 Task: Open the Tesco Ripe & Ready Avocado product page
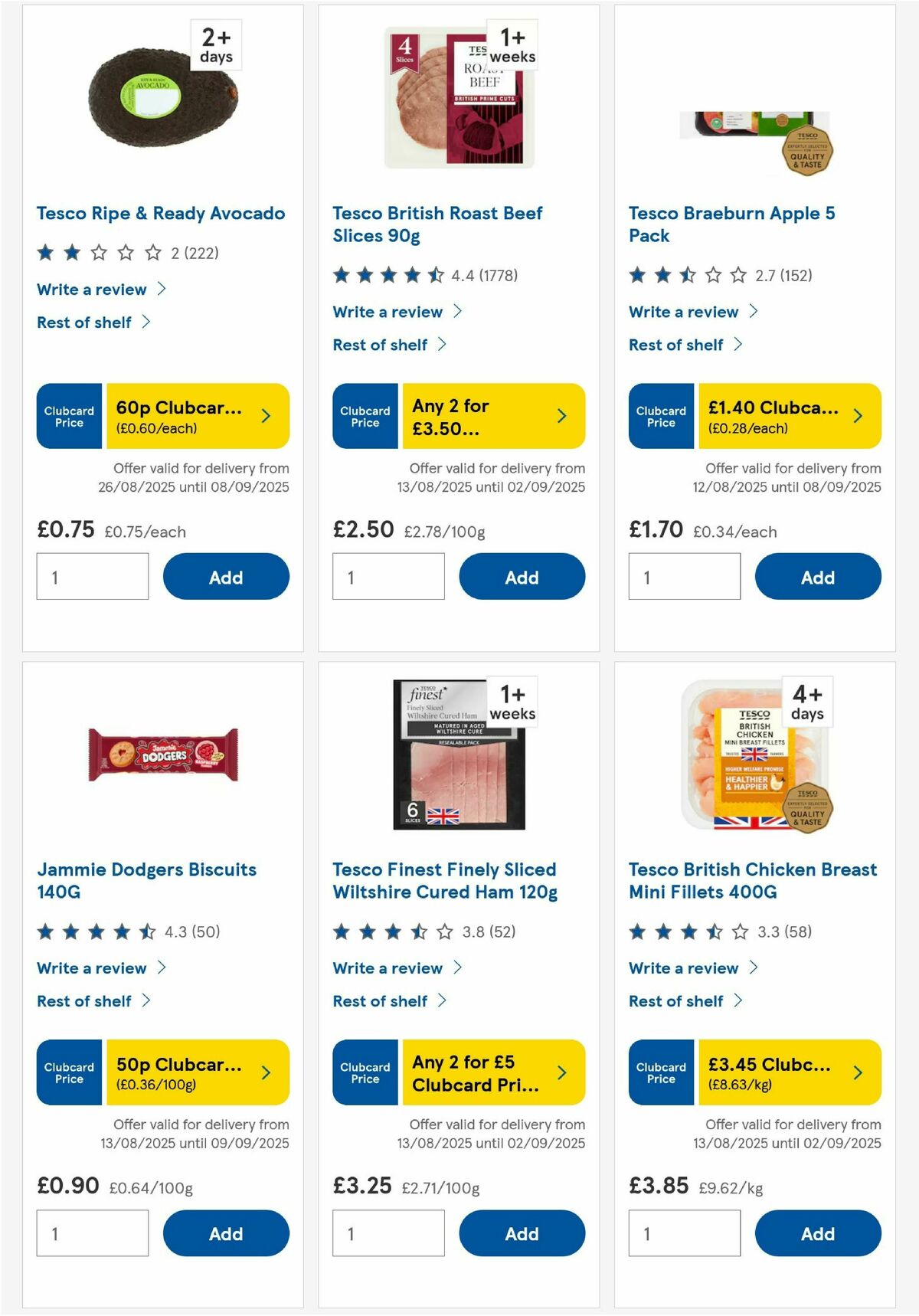(160, 213)
